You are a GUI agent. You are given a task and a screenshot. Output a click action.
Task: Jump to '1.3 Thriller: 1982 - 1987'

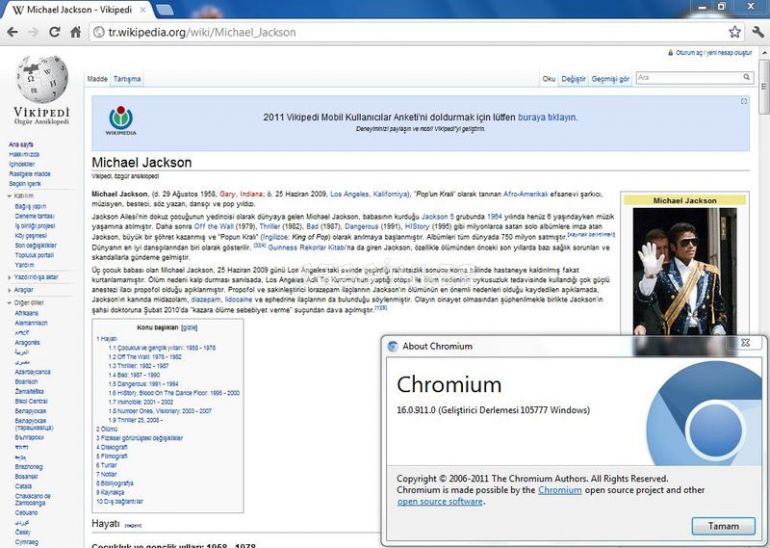pos(138,366)
